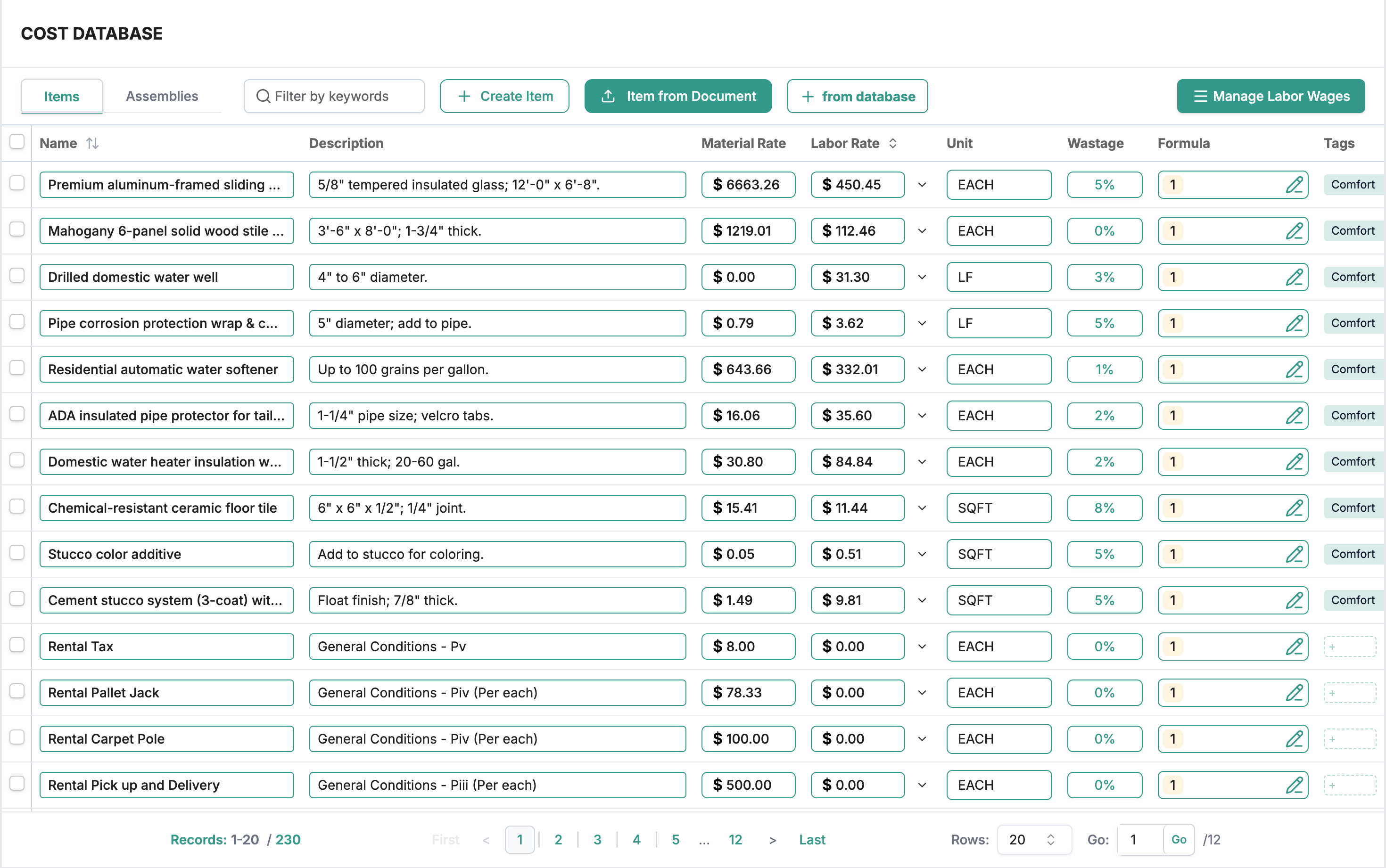This screenshot has width=1386, height=868.
Task: Edit formula for Rental Carpet Pole
Action: (x=1294, y=739)
